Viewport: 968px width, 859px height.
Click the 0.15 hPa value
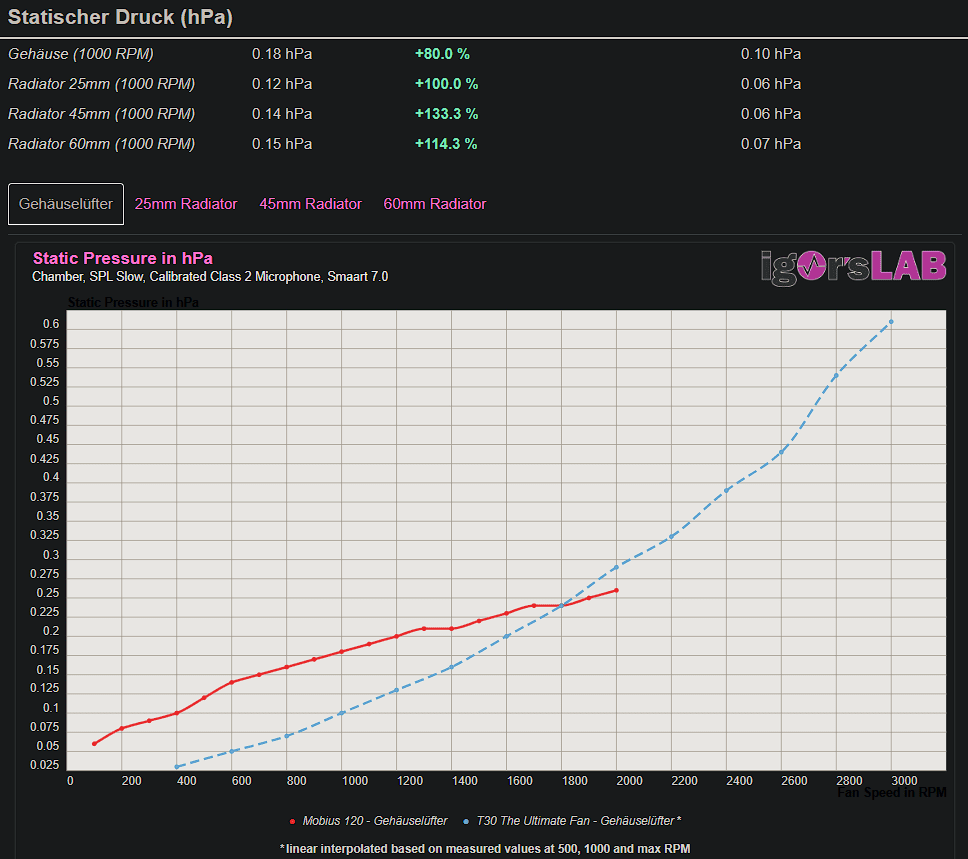(282, 144)
